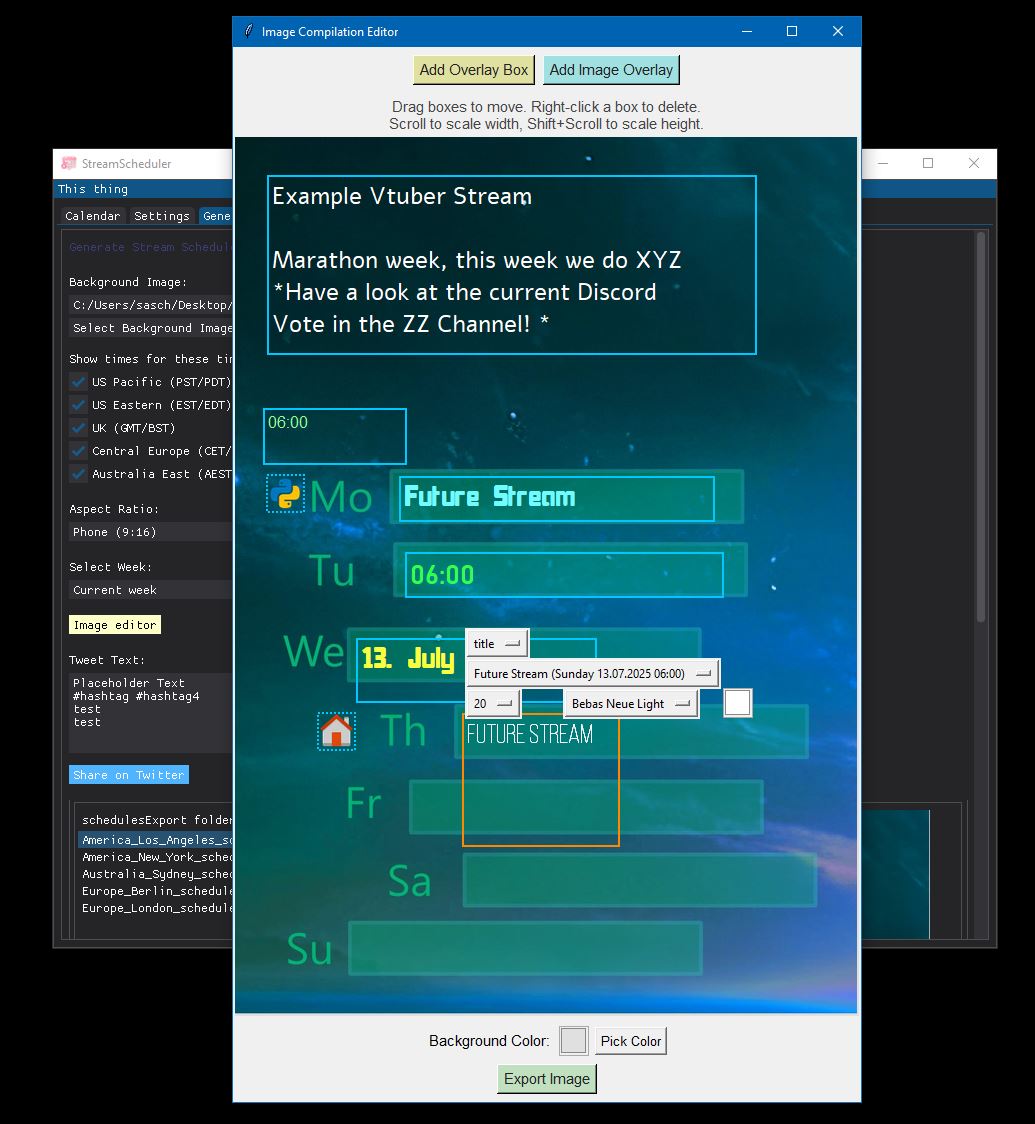The width and height of the screenshot is (1035, 1124).
Task: Uncheck the Central Europe timezone checkbox
Action: [x=77, y=451]
